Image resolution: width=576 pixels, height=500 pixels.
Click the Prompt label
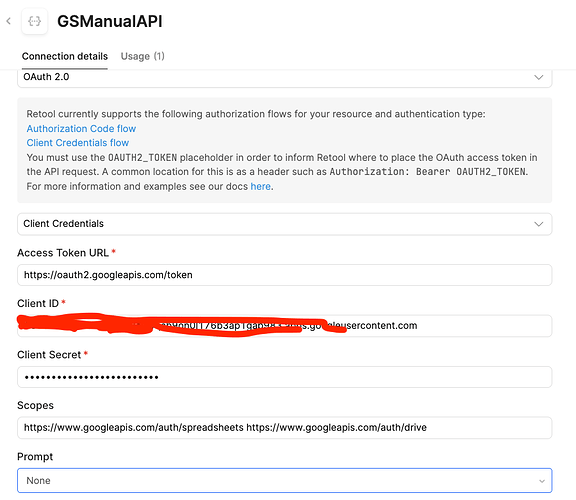(x=35, y=457)
